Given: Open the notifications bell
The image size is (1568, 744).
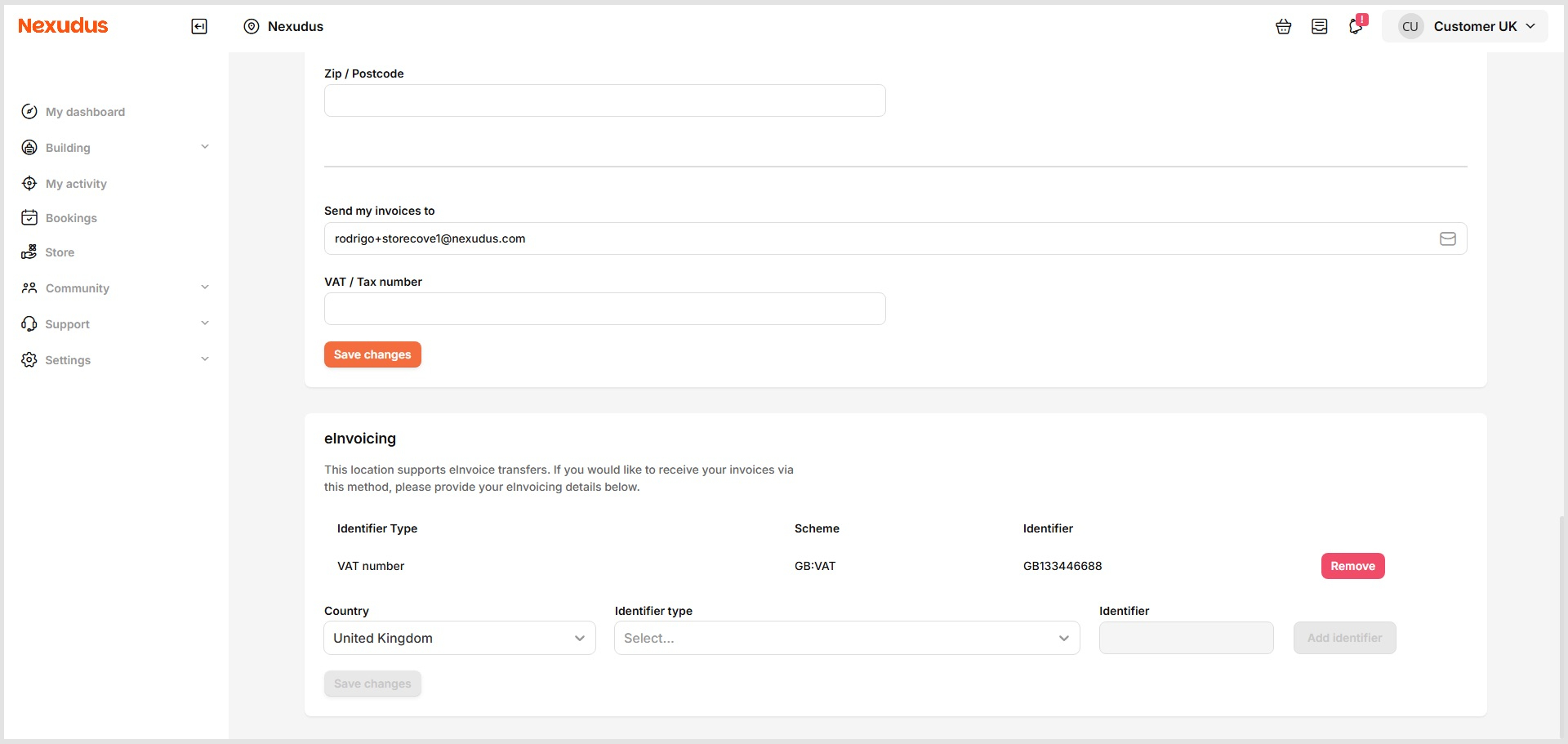Looking at the screenshot, I should tap(1356, 26).
